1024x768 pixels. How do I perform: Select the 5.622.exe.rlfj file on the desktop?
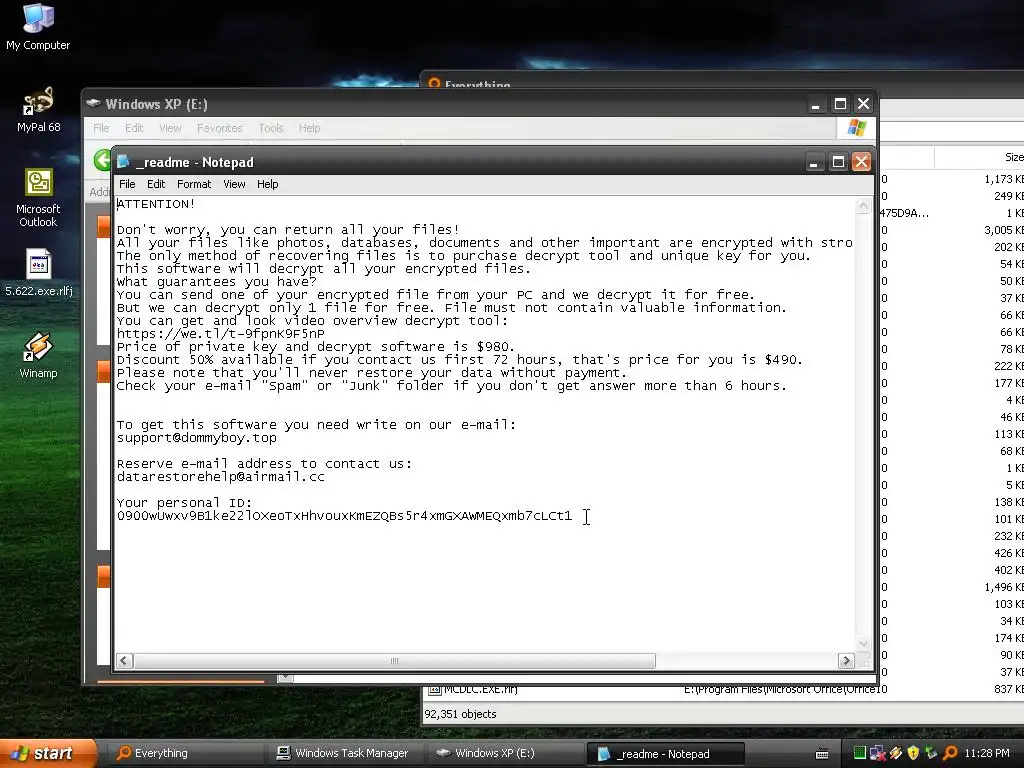[x=38, y=273]
